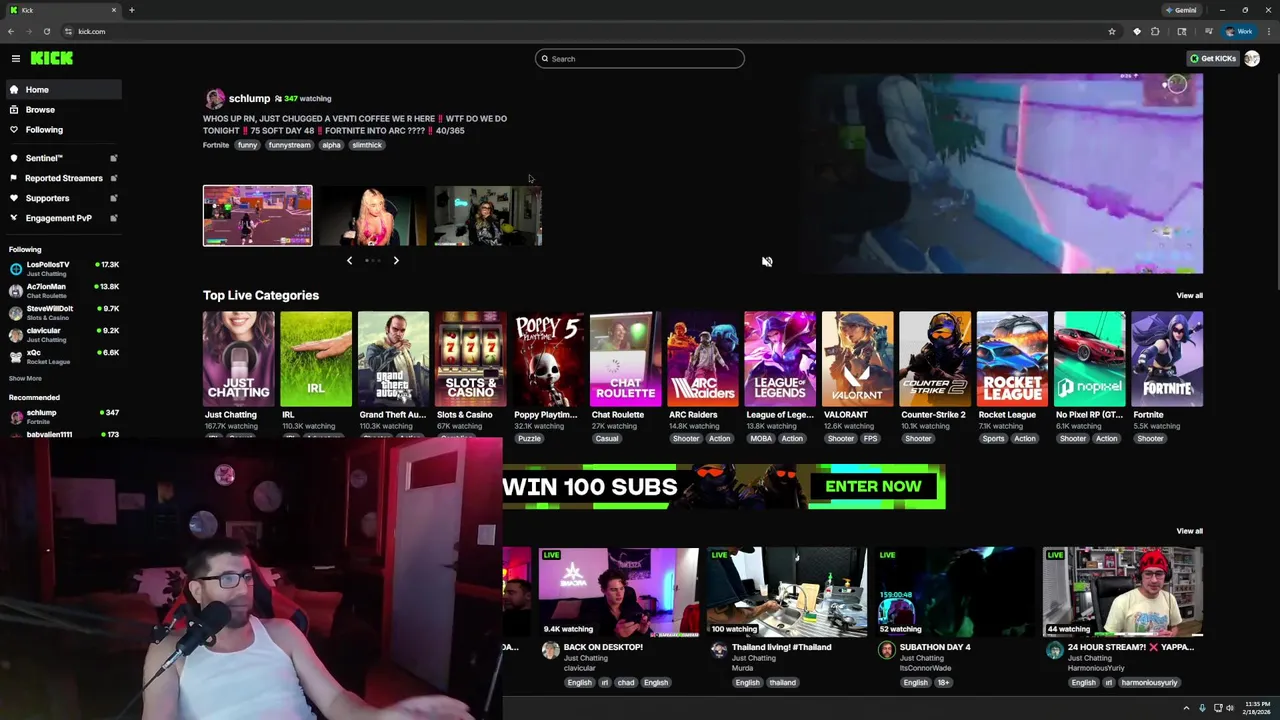Open the Chat Roulette category

(x=625, y=359)
